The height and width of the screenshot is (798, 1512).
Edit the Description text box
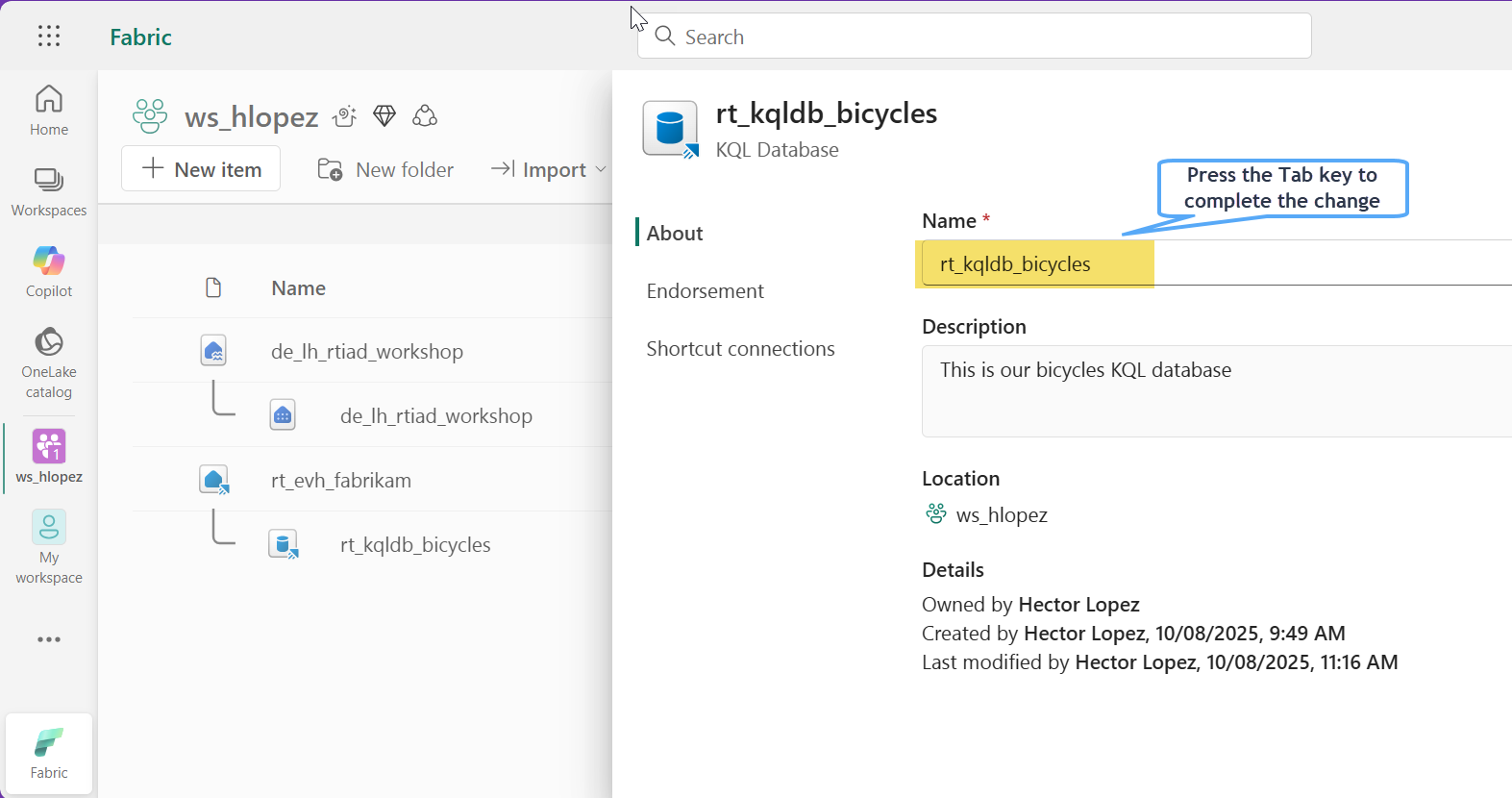(x=1211, y=390)
